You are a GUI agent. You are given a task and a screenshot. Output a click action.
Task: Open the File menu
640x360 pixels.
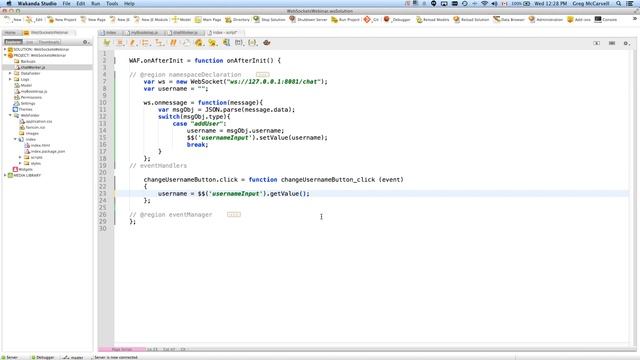66,3
